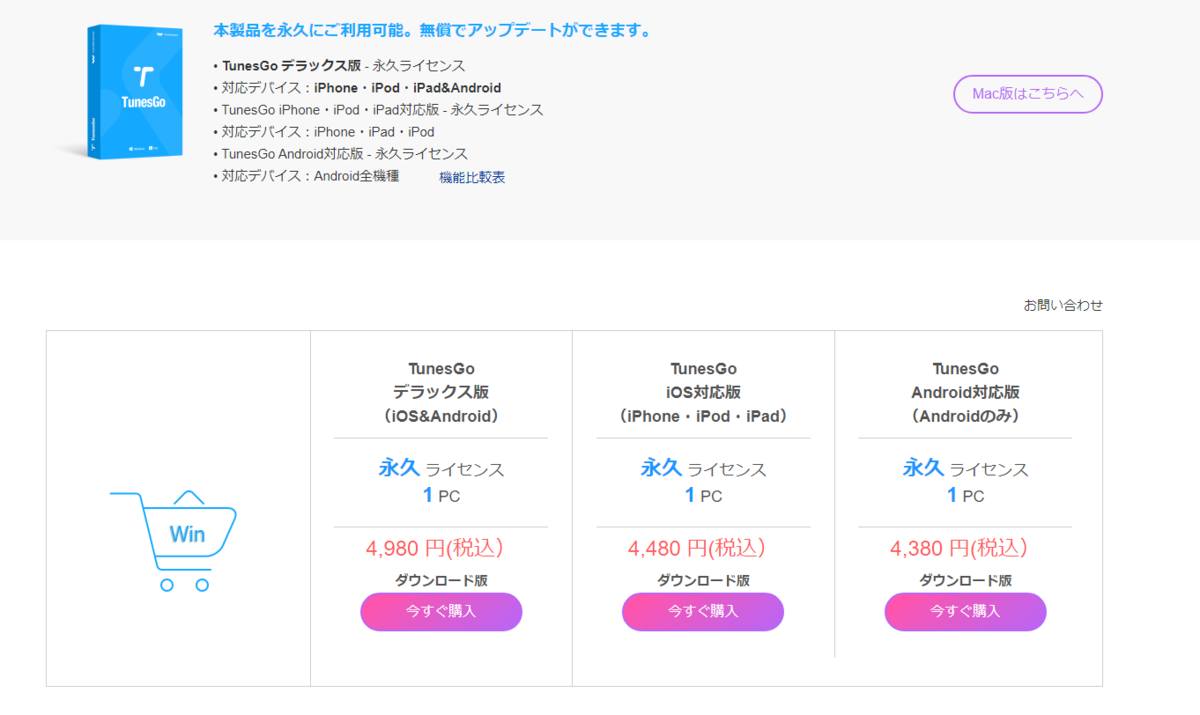Click ダウンロード版 label under iOS対応版

(x=702, y=578)
